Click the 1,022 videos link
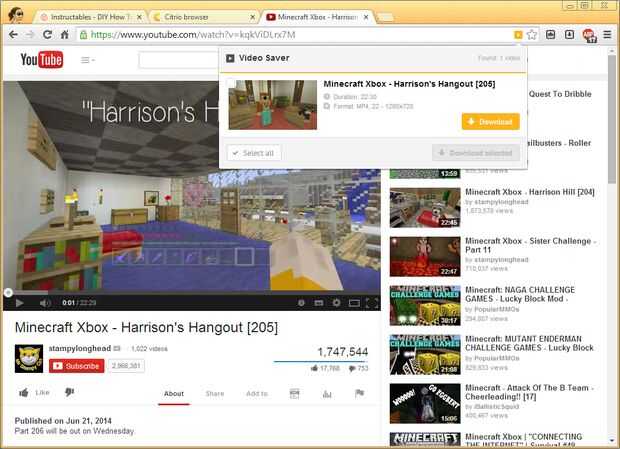 pos(149,349)
